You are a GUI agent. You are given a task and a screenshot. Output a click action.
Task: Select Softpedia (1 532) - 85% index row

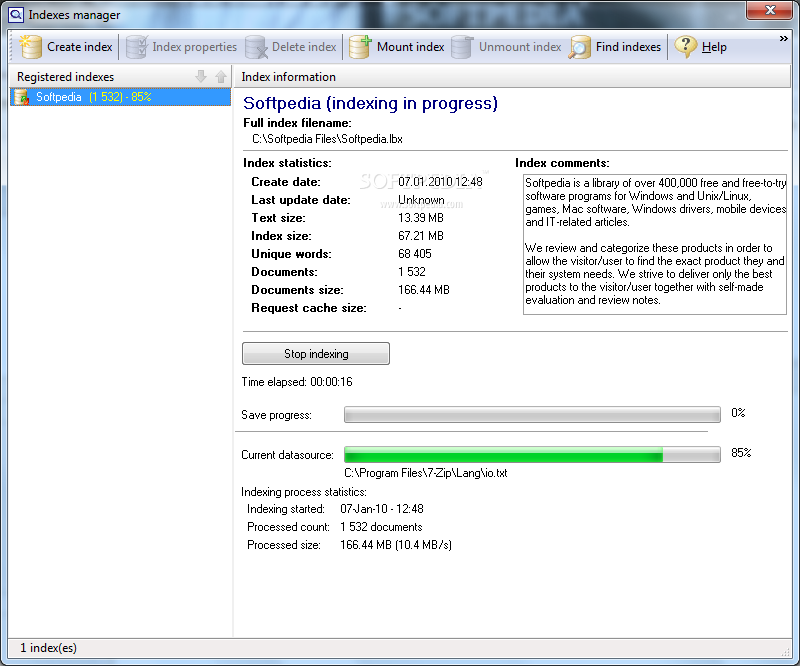[120, 97]
